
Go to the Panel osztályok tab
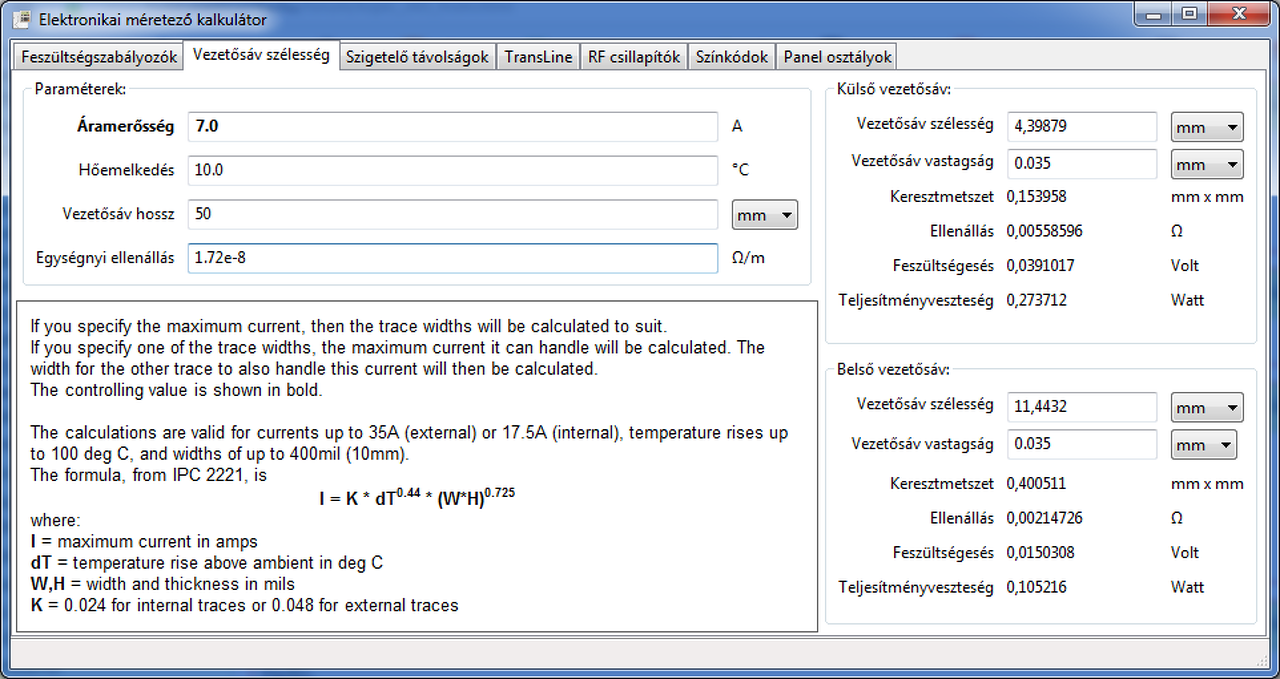836,57
